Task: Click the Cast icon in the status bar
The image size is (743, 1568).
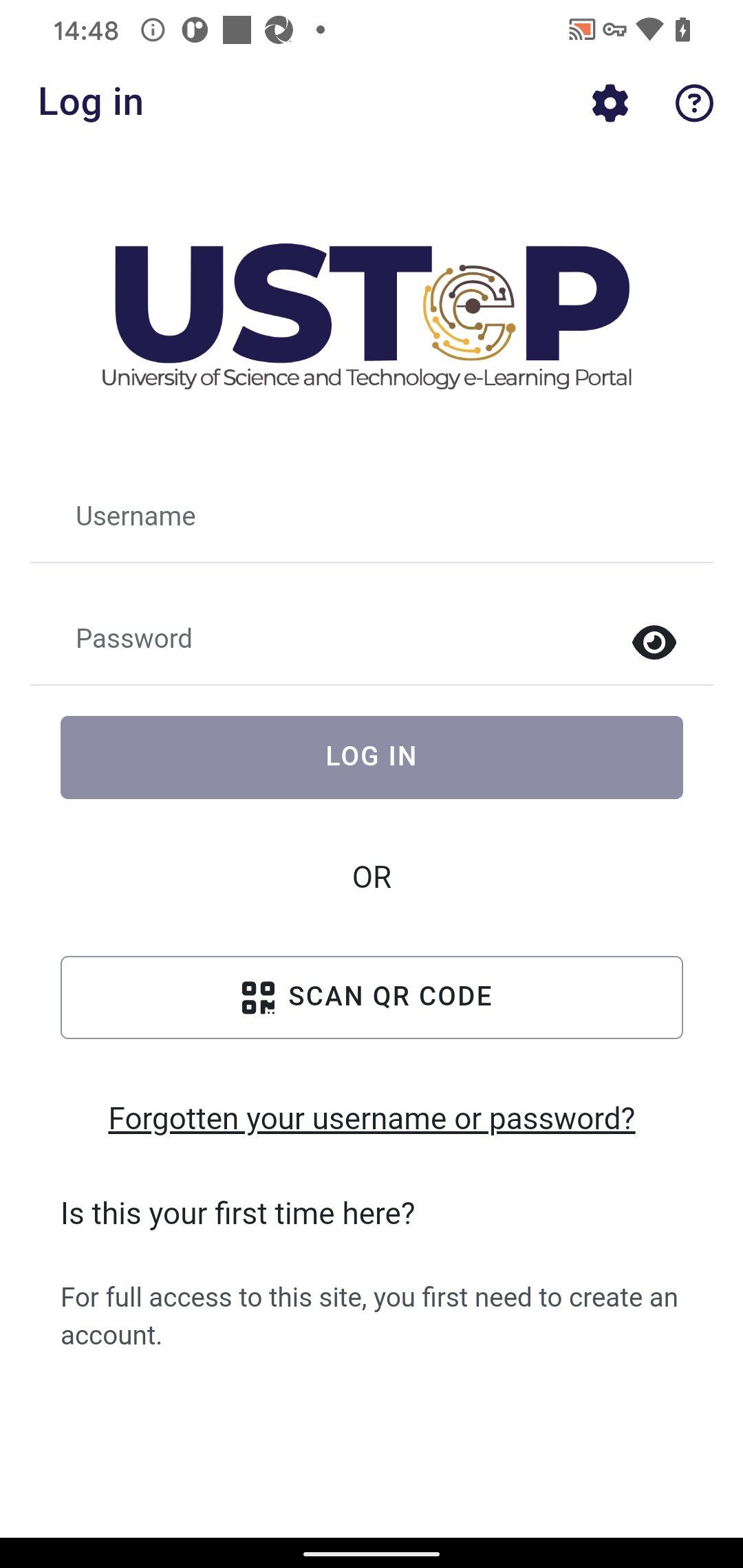Action: pos(581,29)
